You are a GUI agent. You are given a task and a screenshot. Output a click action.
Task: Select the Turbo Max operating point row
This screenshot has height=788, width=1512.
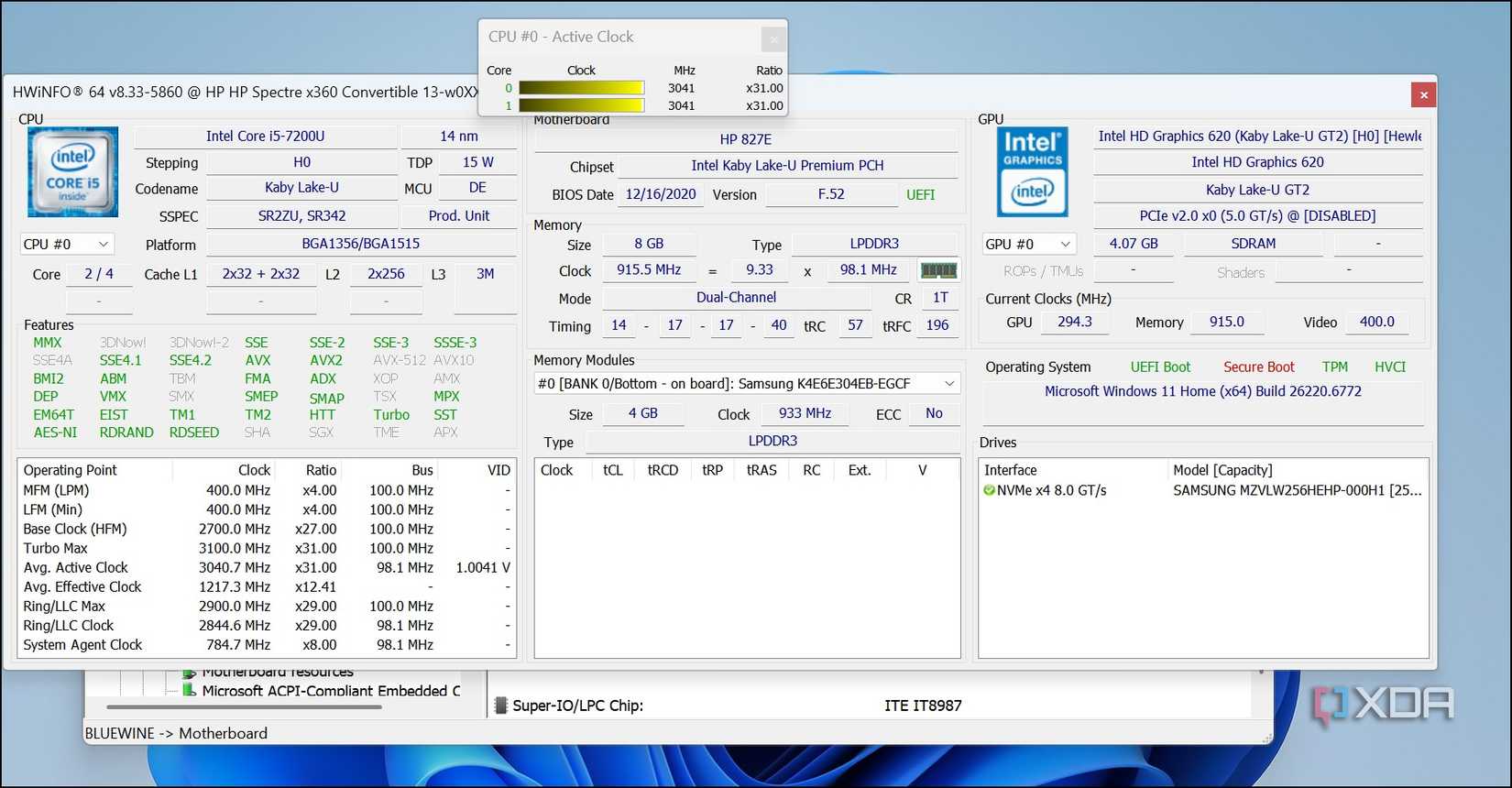pyautogui.click(x=267, y=548)
